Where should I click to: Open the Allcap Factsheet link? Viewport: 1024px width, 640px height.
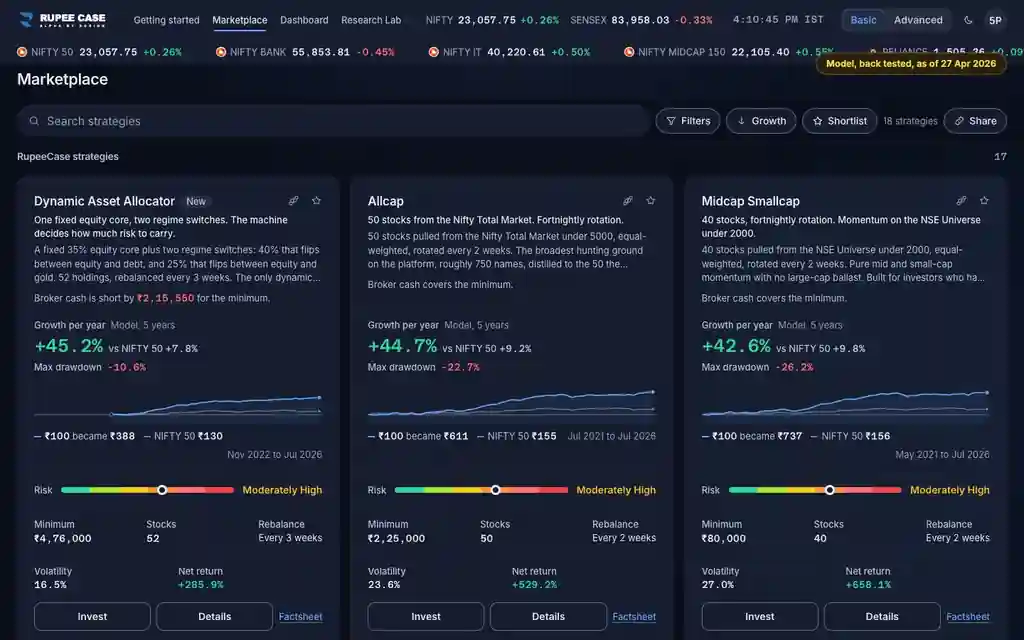pos(634,616)
